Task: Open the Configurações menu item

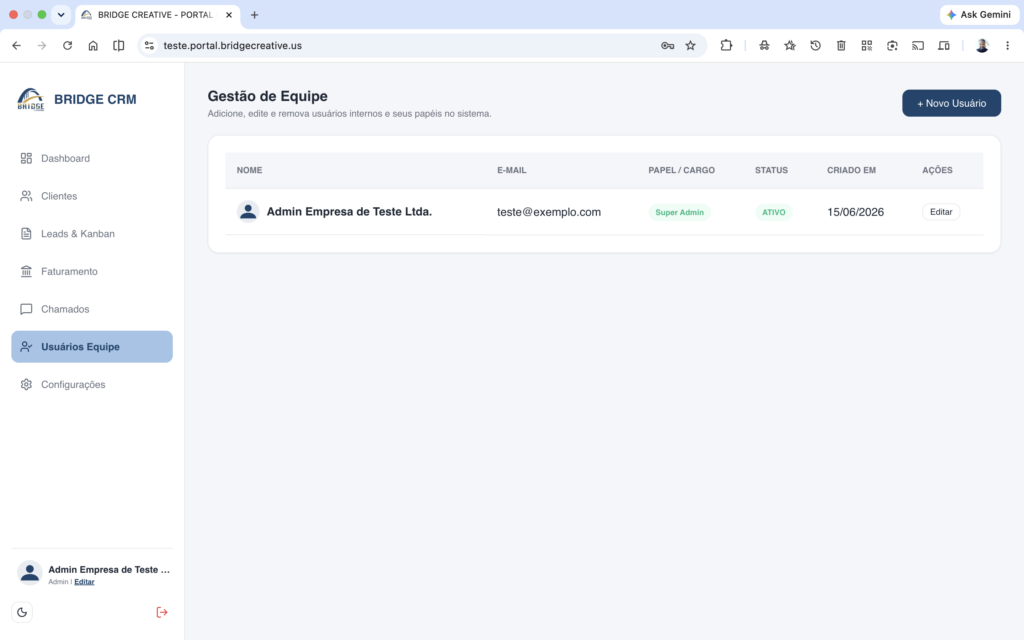Action: pos(92,385)
